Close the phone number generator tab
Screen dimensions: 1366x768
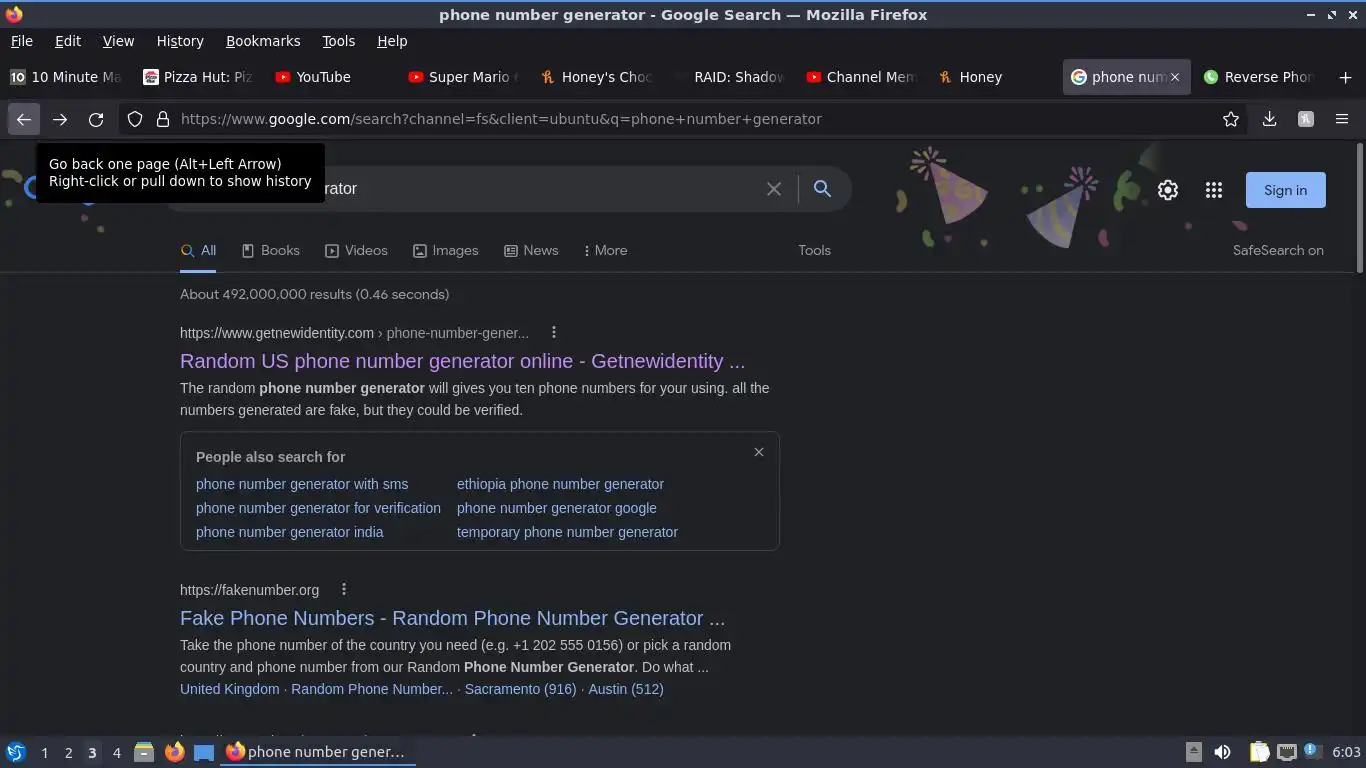click(1175, 77)
